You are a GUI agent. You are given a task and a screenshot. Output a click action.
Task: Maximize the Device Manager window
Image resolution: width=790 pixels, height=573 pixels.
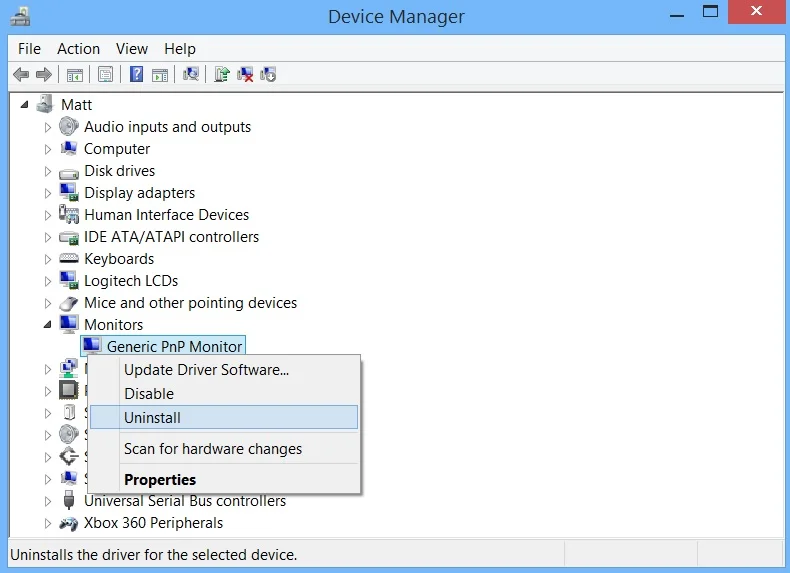coord(710,12)
